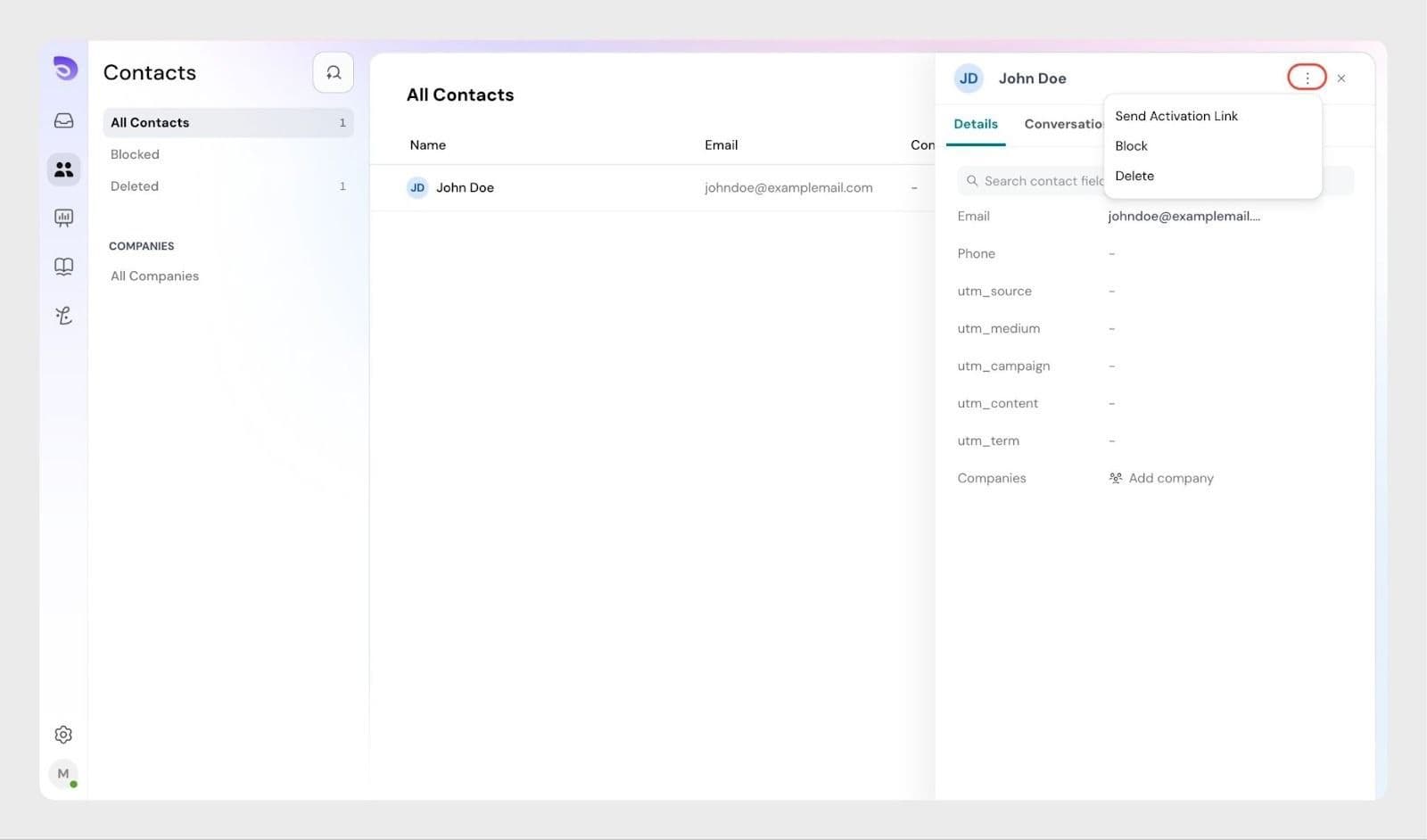This screenshot has width=1427, height=840.
Task: Select Delete from the dropdown menu
Action: (x=1134, y=177)
